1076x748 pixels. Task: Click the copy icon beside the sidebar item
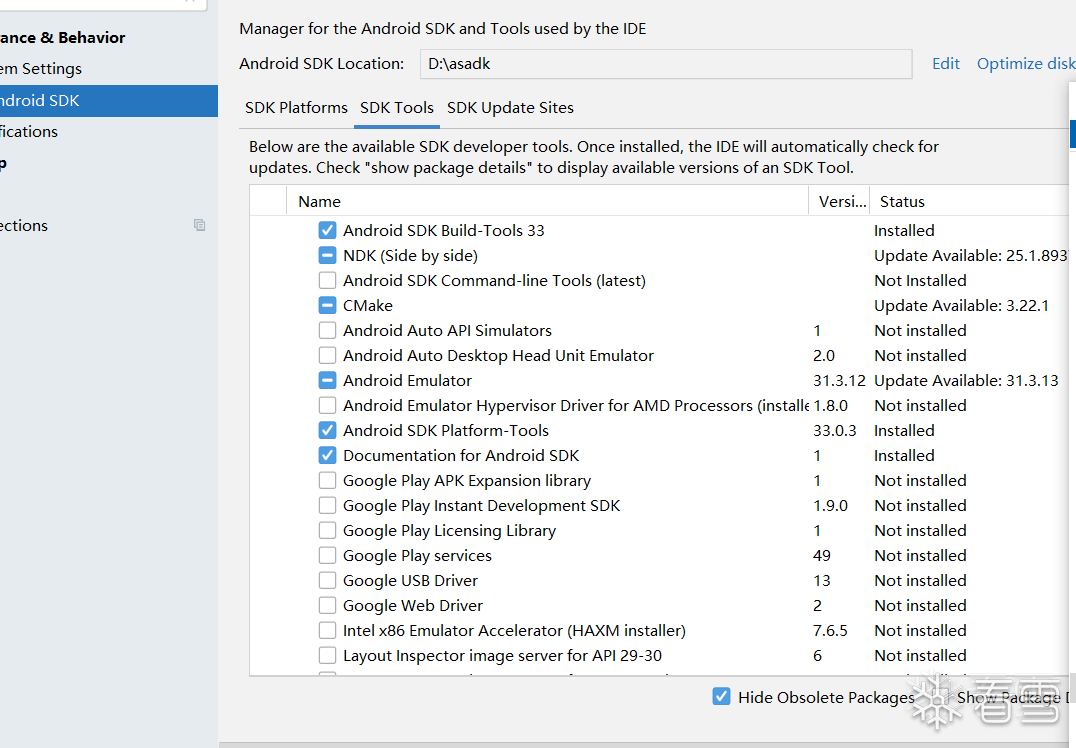200,225
